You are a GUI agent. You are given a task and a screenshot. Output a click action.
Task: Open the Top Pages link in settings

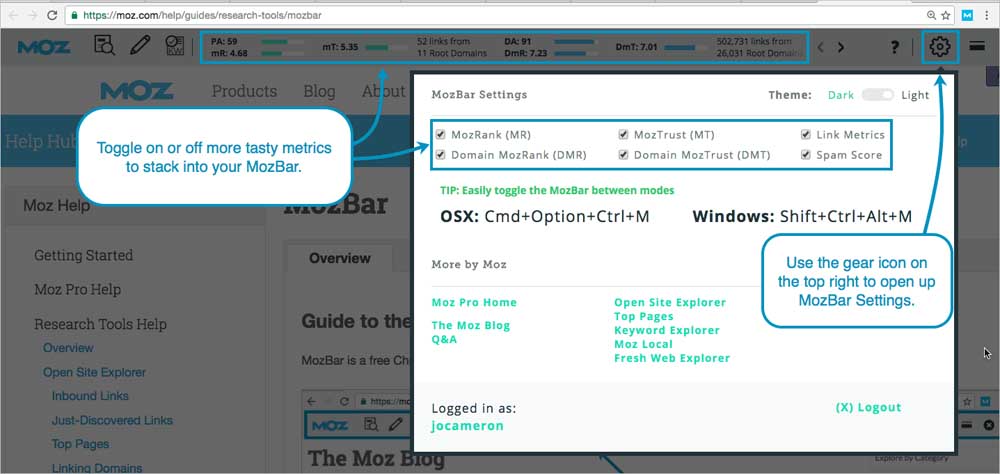pos(643,316)
